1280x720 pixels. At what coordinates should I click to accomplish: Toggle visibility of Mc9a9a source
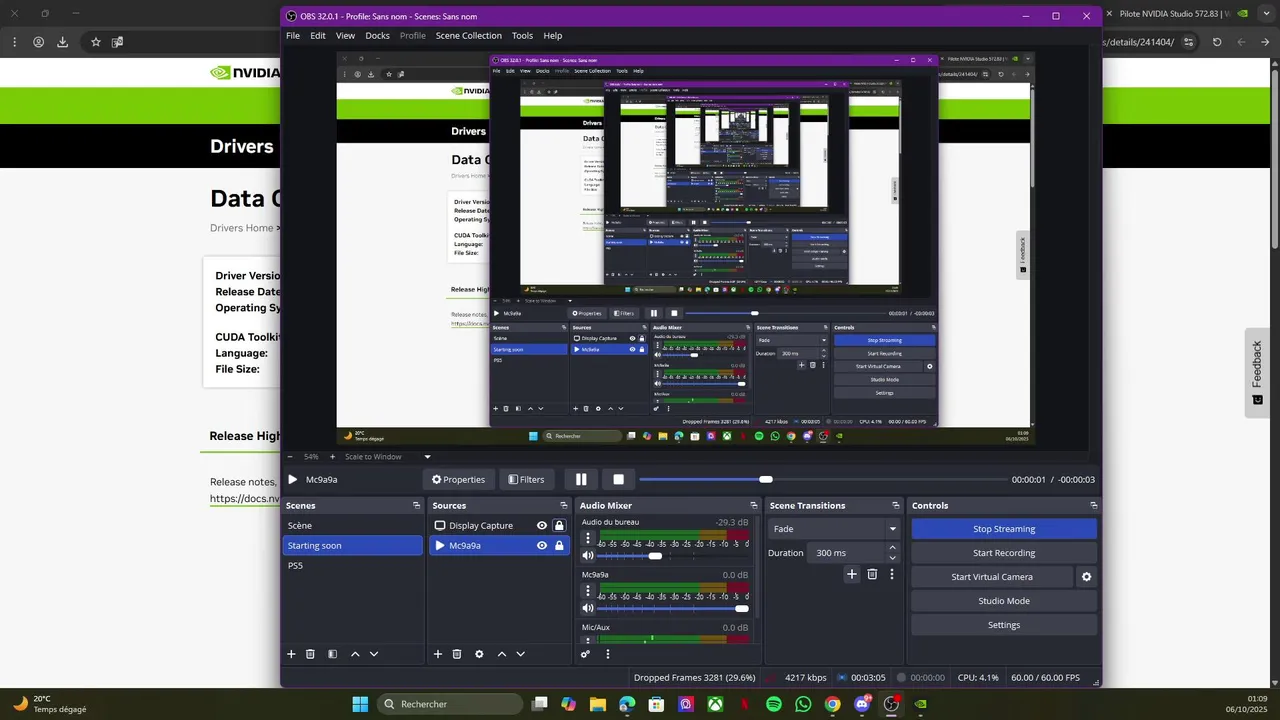(542, 546)
